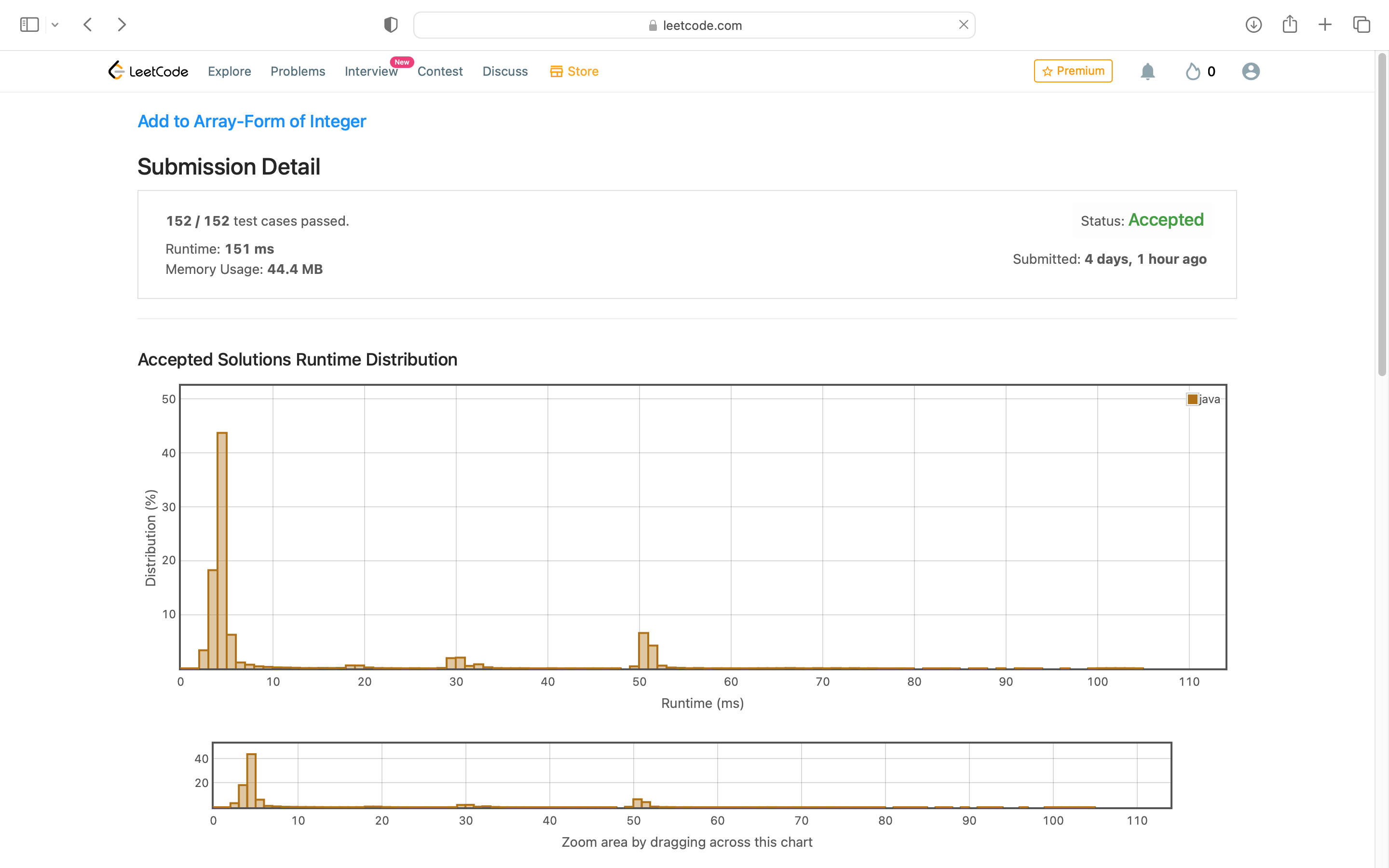Open a new tab with plus icon

click(1325, 25)
